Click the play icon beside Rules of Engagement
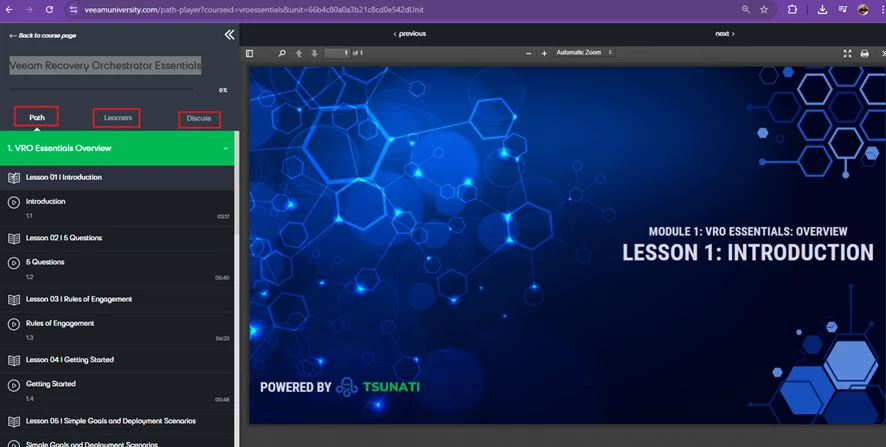The width and height of the screenshot is (886, 447). pyautogui.click(x=14, y=324)
